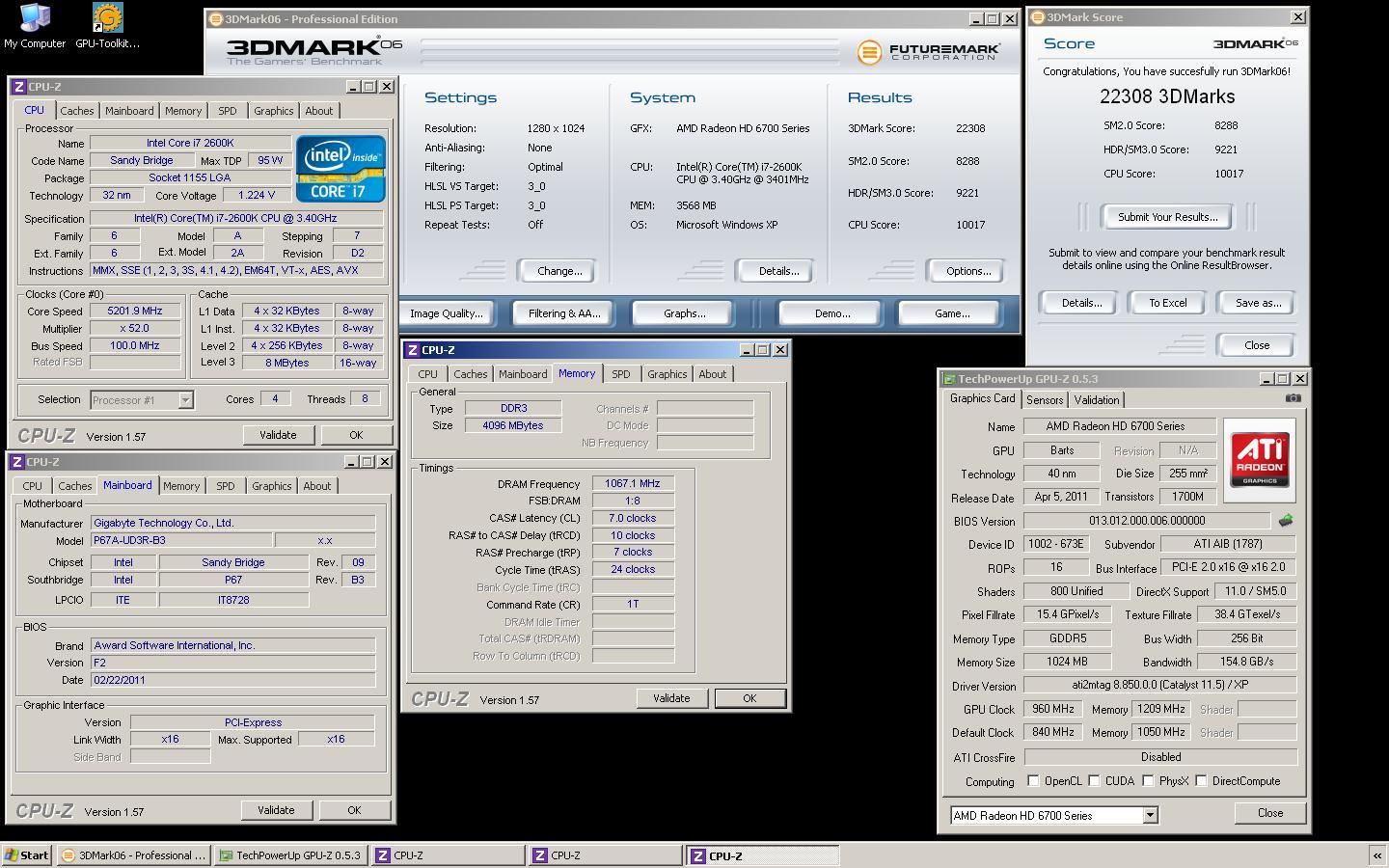This screenshot has height=868, width=1389.
Task: Open Graphics tab in CPU-Z Mainboard window
Action: 271,486
